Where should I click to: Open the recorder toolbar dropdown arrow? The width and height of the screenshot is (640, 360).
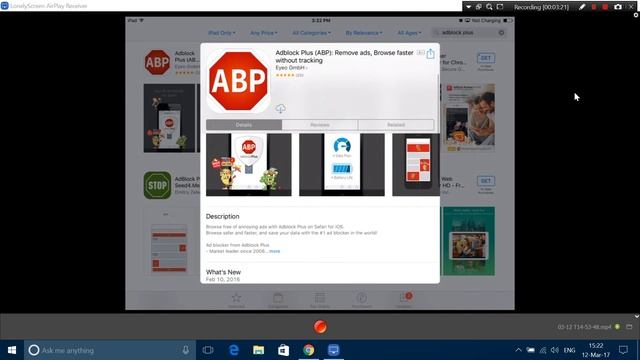pos(468,7)
